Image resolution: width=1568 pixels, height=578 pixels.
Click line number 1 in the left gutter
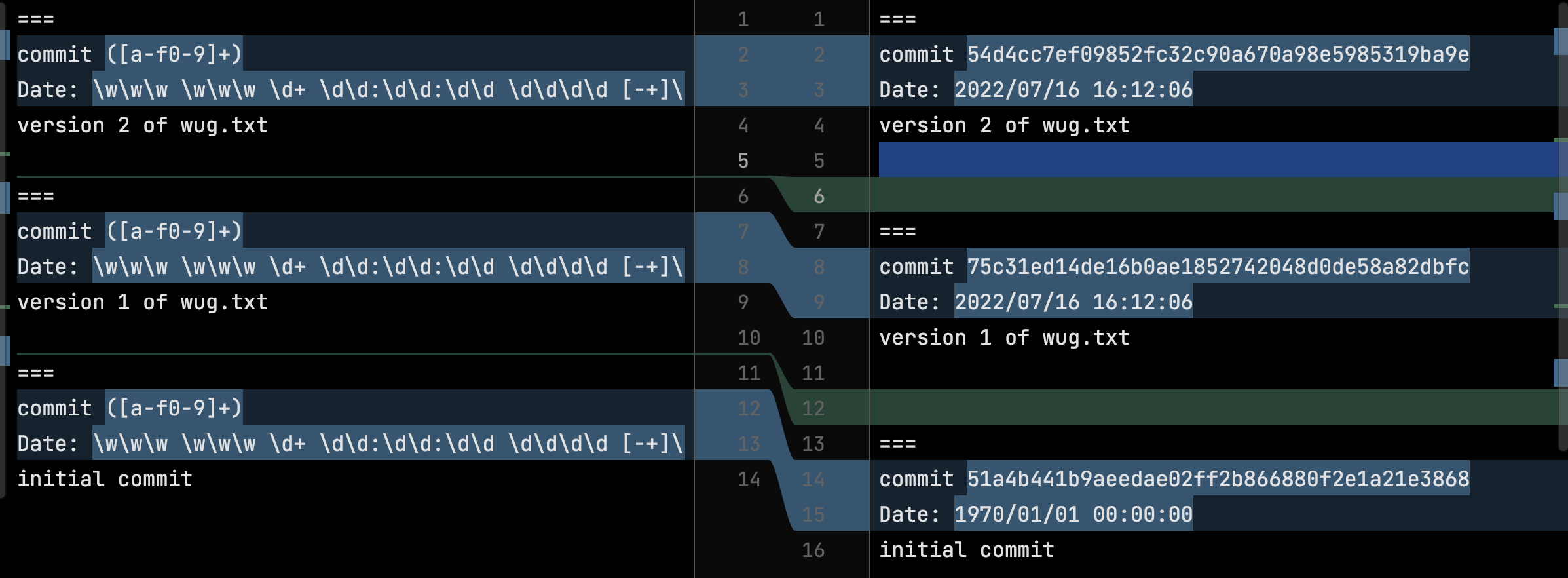point(743,19)
